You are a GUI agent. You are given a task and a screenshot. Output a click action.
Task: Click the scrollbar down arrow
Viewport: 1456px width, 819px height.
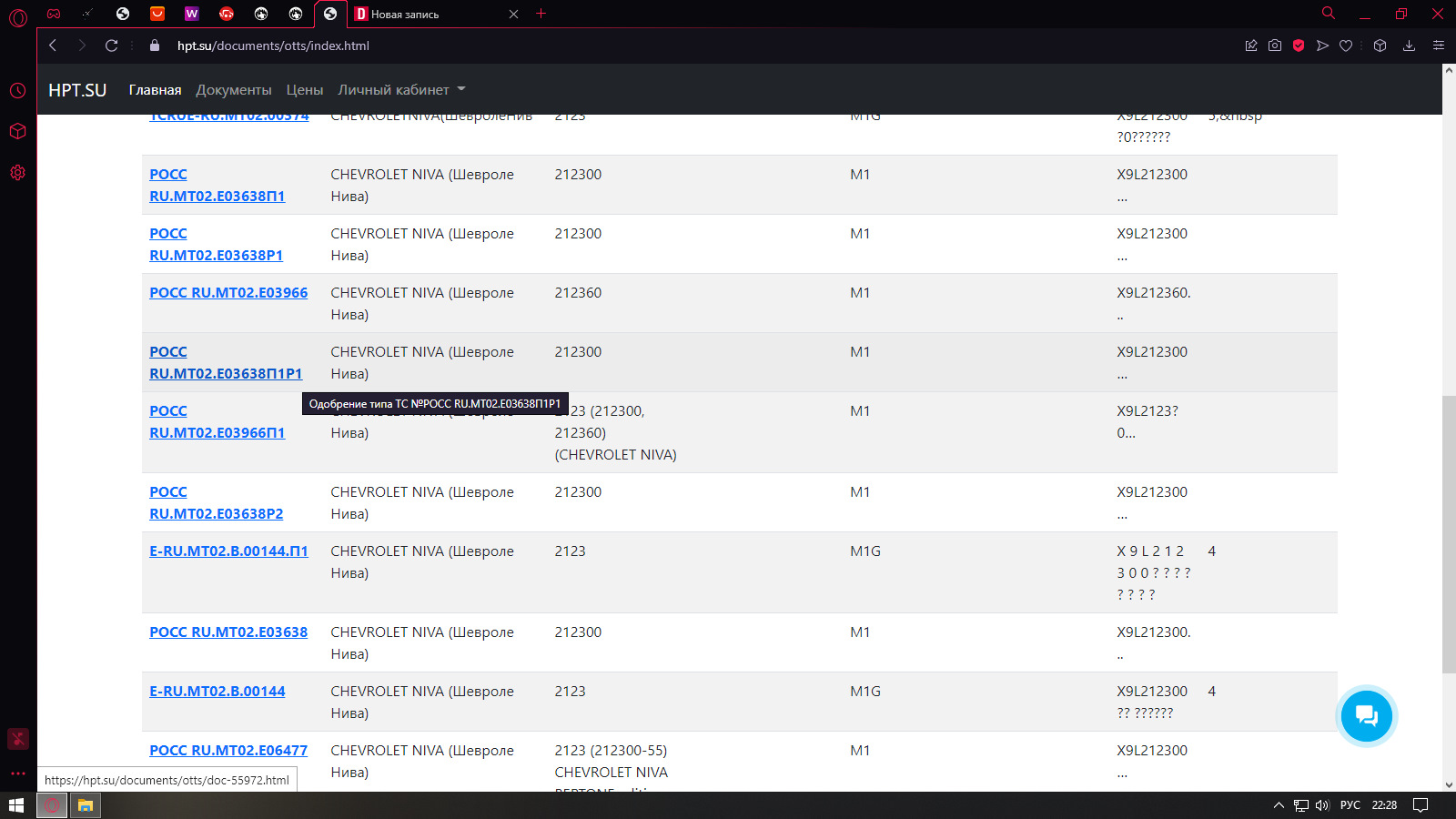point(1449,784)
